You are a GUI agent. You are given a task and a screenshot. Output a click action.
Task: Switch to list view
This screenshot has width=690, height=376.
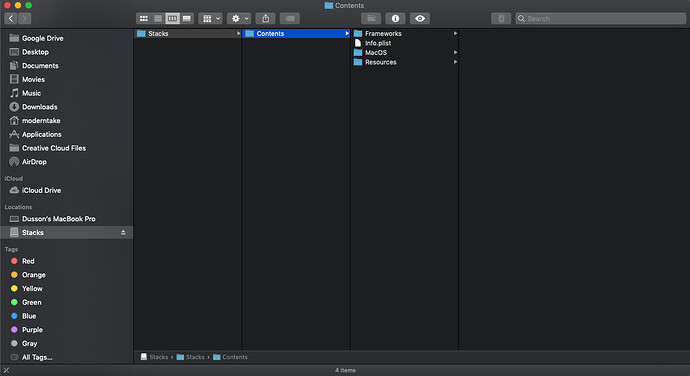(158, 18)
